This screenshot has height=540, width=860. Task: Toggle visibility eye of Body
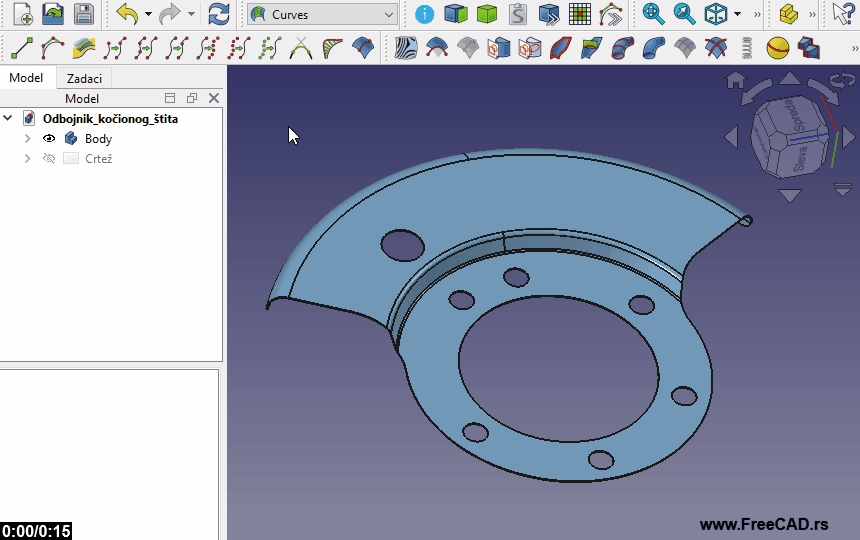pos(49,138)
